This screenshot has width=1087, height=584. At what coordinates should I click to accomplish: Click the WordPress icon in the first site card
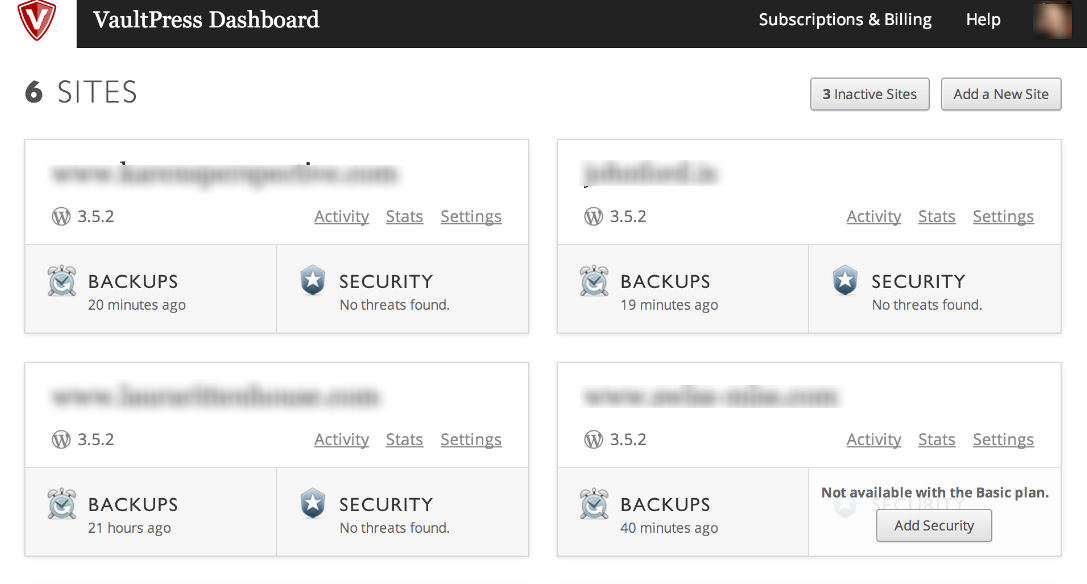pyautogui.click(x=61, y=216)
